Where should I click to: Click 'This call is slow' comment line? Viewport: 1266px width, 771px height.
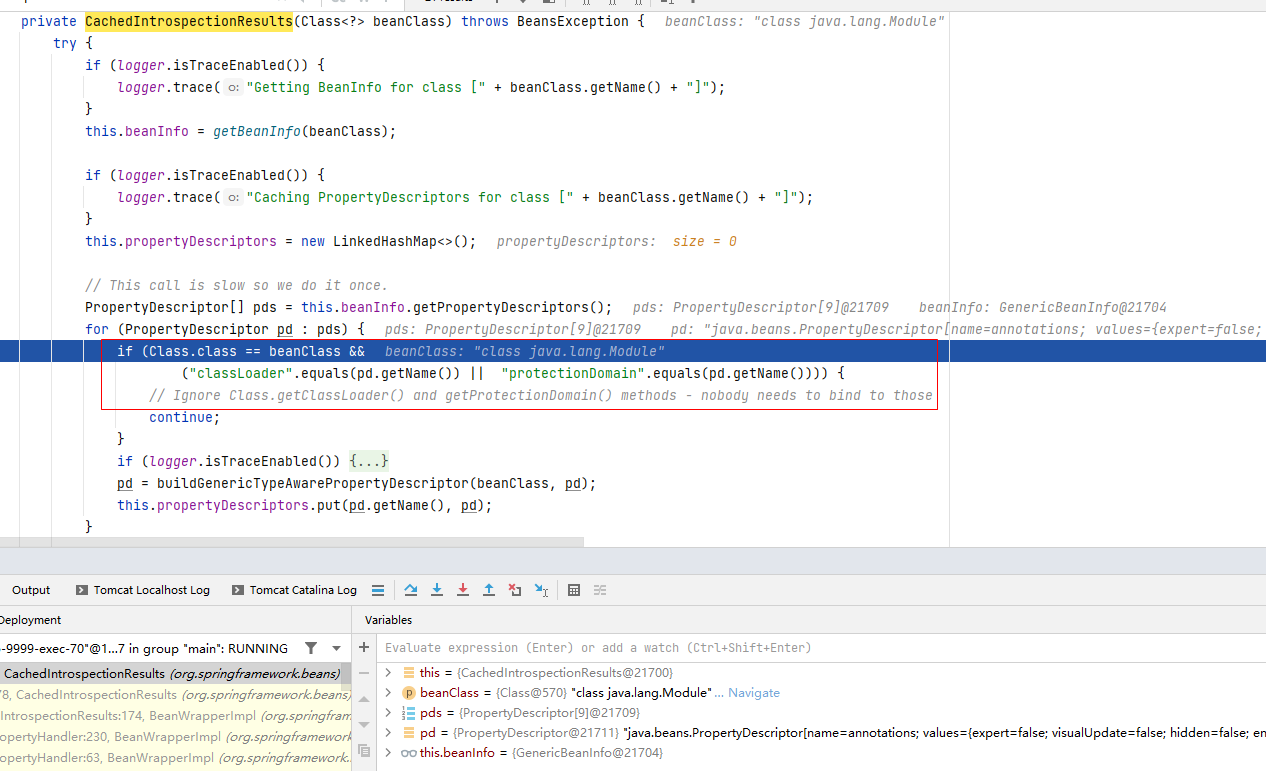[x=236, y=285]
